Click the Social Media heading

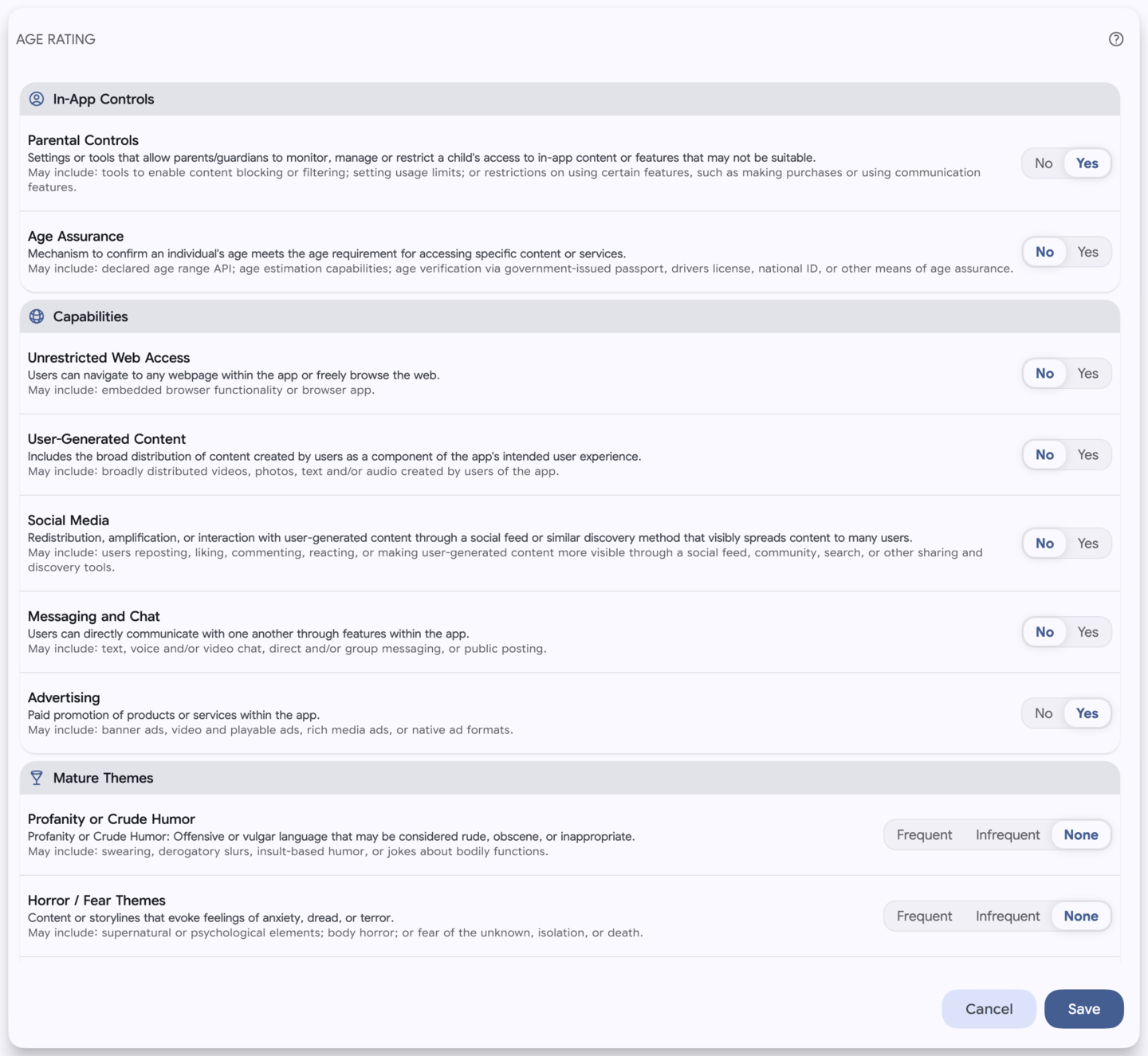point(69,520)
